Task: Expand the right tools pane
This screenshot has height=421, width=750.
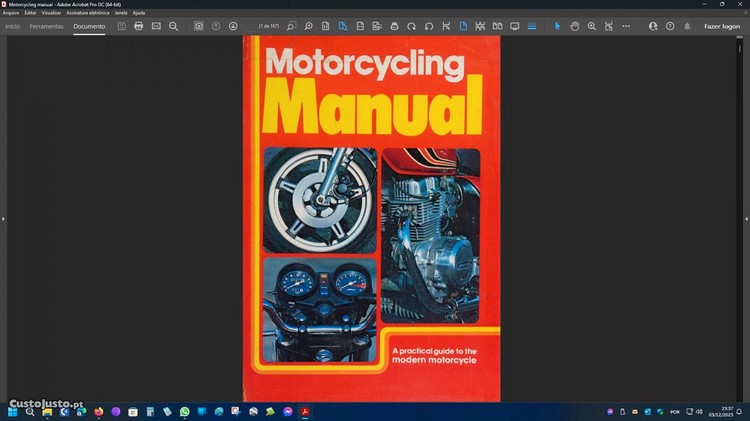Action: pos(746,218)
